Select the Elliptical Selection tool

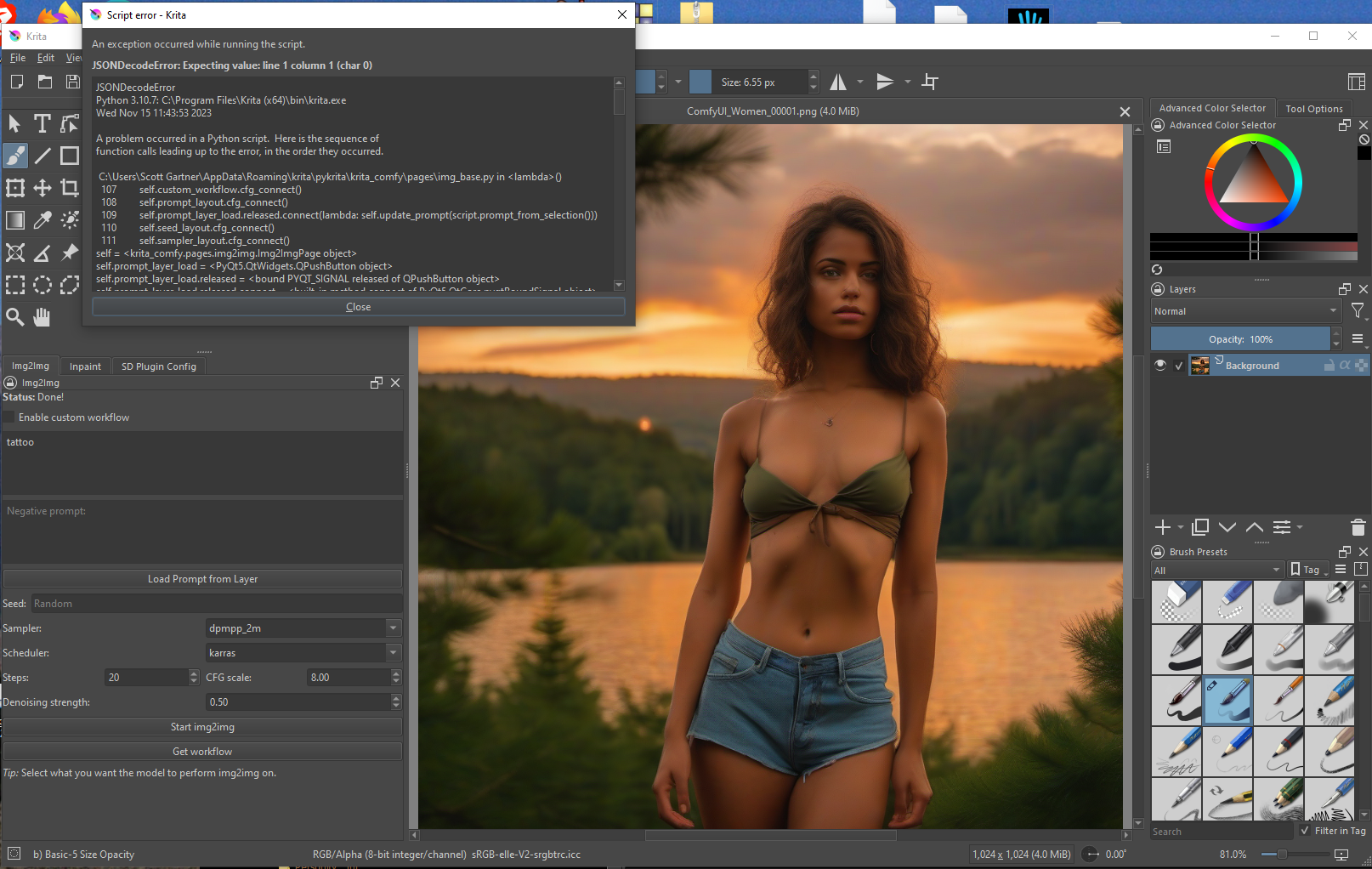(x=43, y=285)
